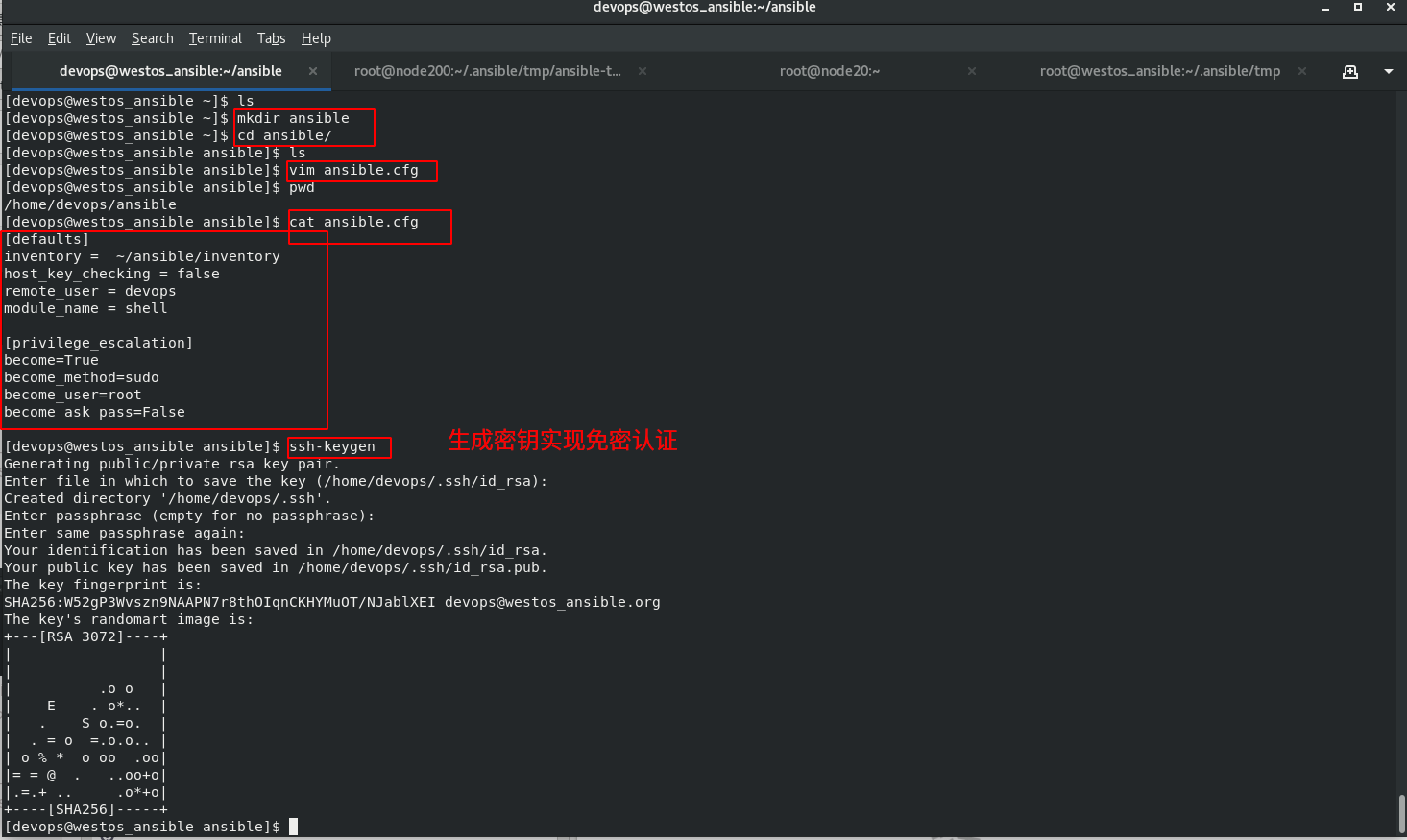Switch to root@node200 ansible-t... tab
This screenshot has height=840, width=1407.
click(x=488, y=71)
